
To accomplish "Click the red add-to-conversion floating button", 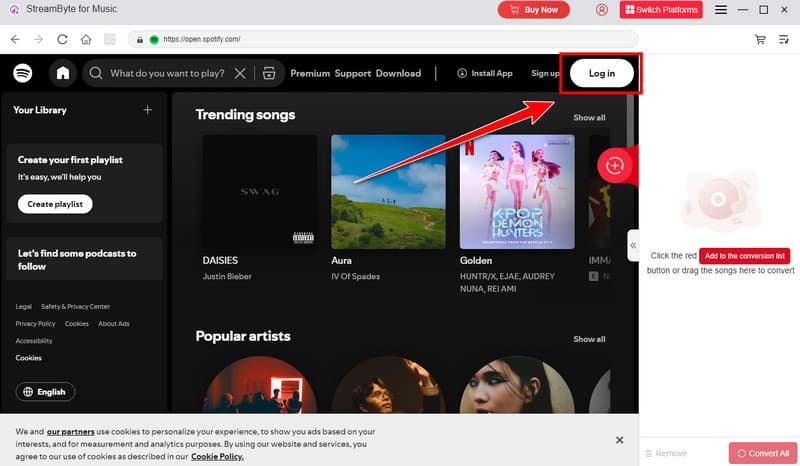I will tap(615, 165).
